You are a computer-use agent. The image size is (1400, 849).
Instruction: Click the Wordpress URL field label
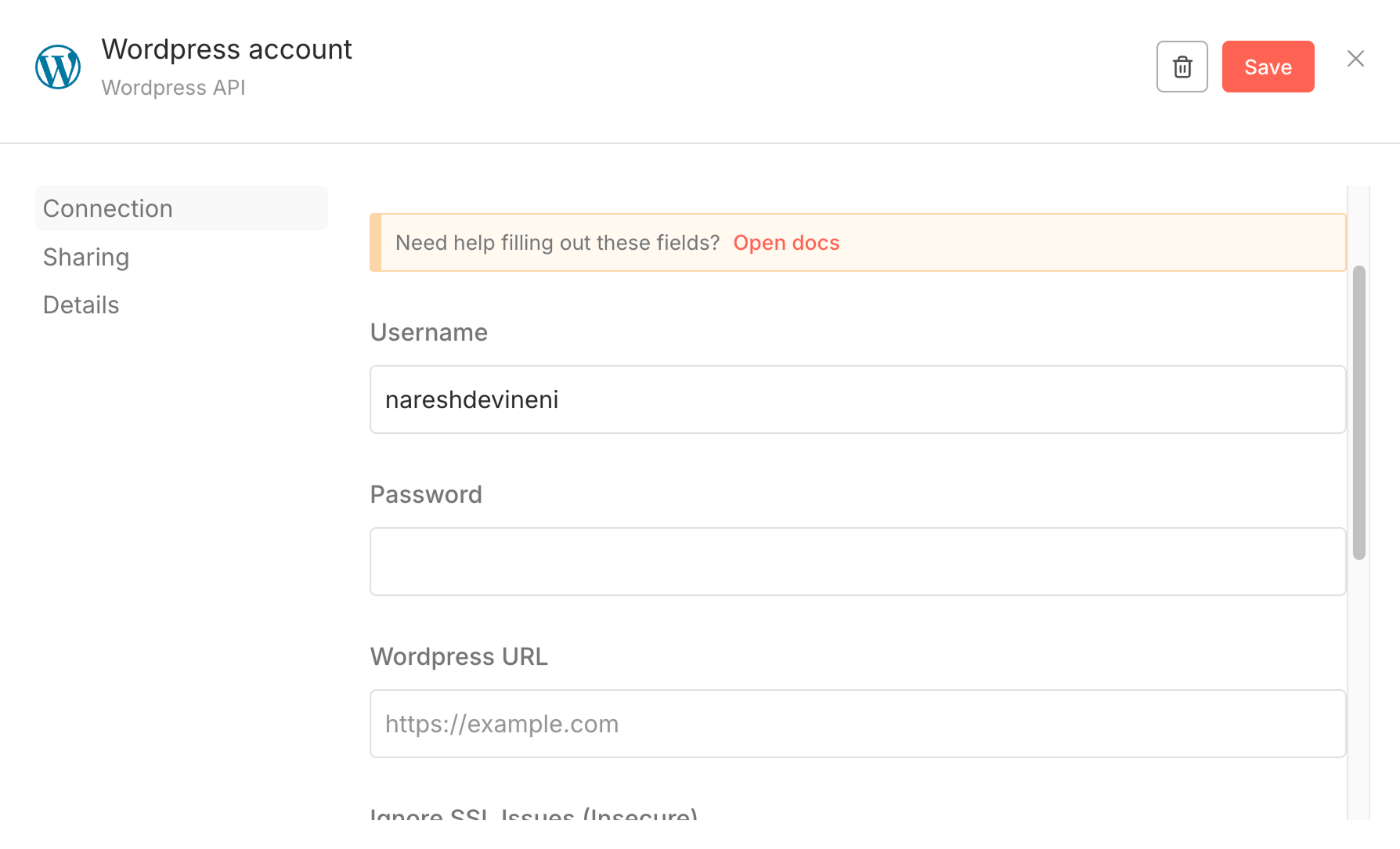coord(459,656)
